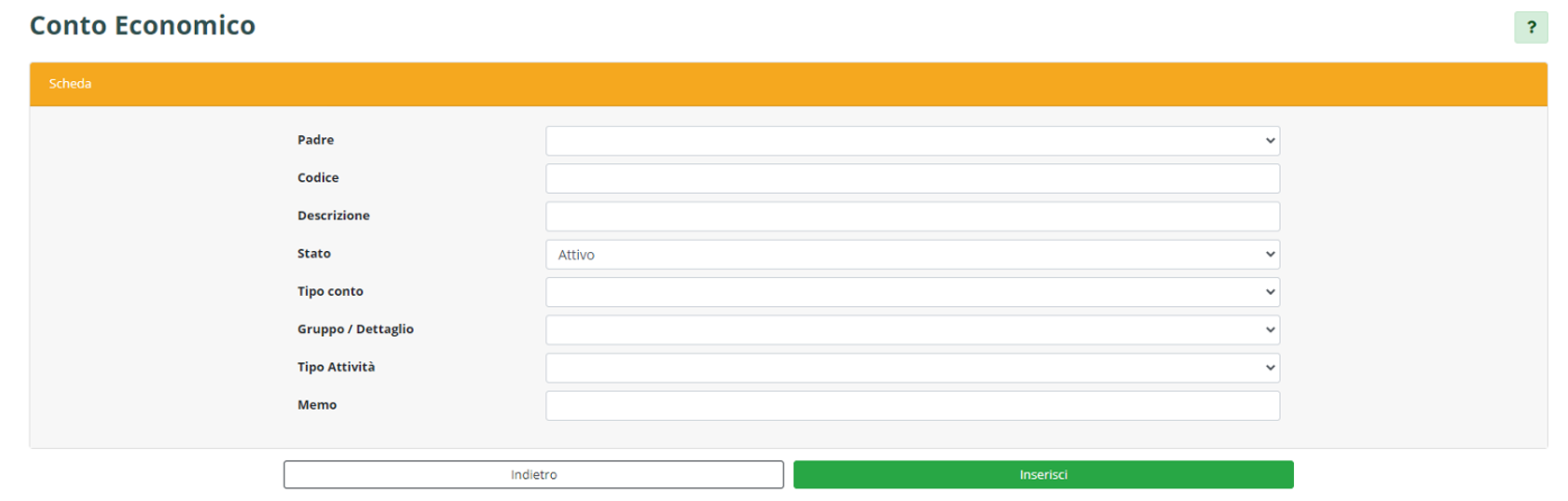Click the Gruppo / Dettaglio label text
Image resolution: width=1568 pixels, height=501 pixels.
pyautogui.click(x=355, y=329)
